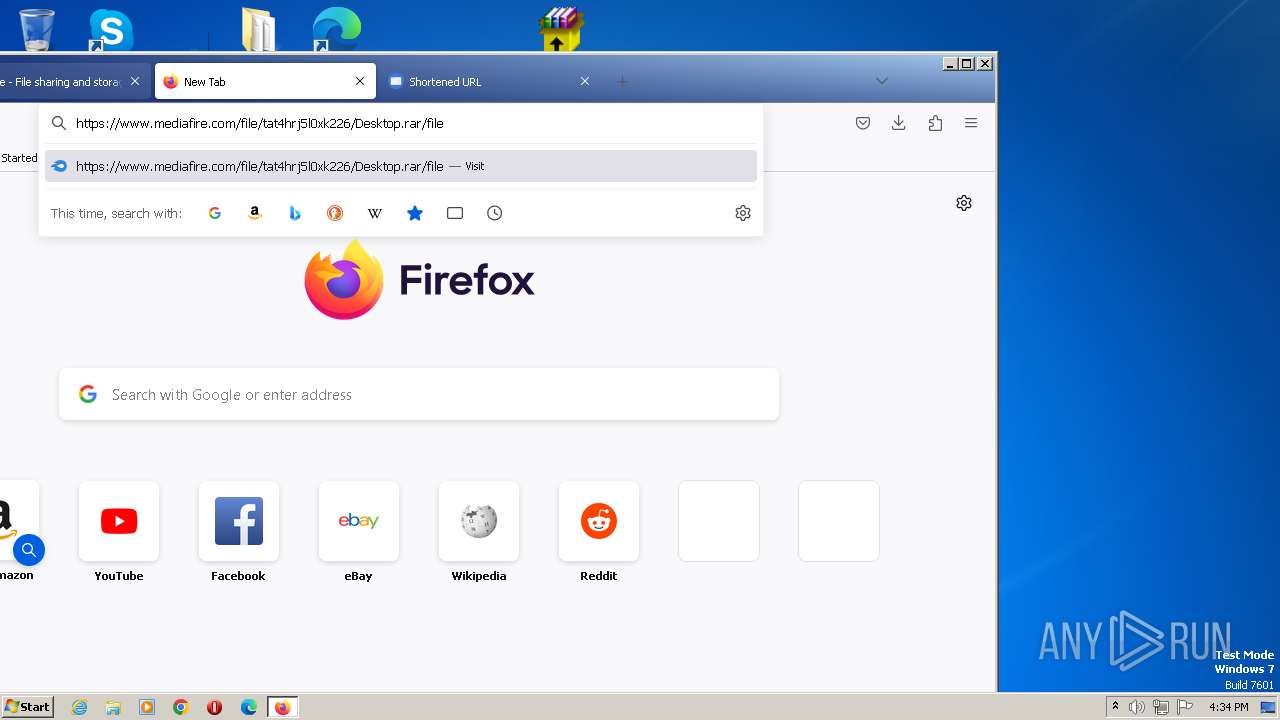Screen dimensions: 1280x720
Task: Open the network tray icon
Action: [x=1161, y=707]
